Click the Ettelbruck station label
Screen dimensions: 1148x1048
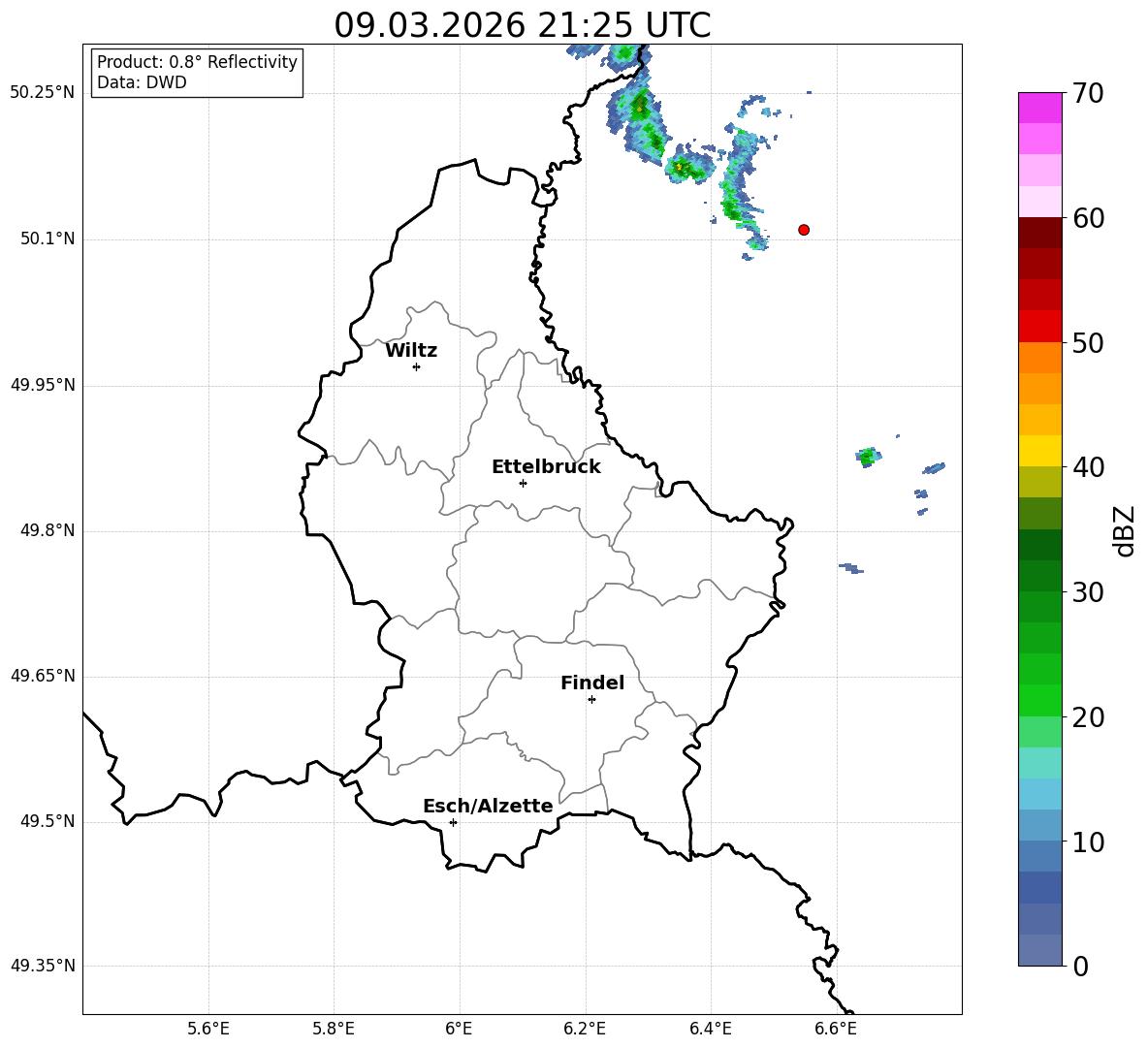pos(546,467)
